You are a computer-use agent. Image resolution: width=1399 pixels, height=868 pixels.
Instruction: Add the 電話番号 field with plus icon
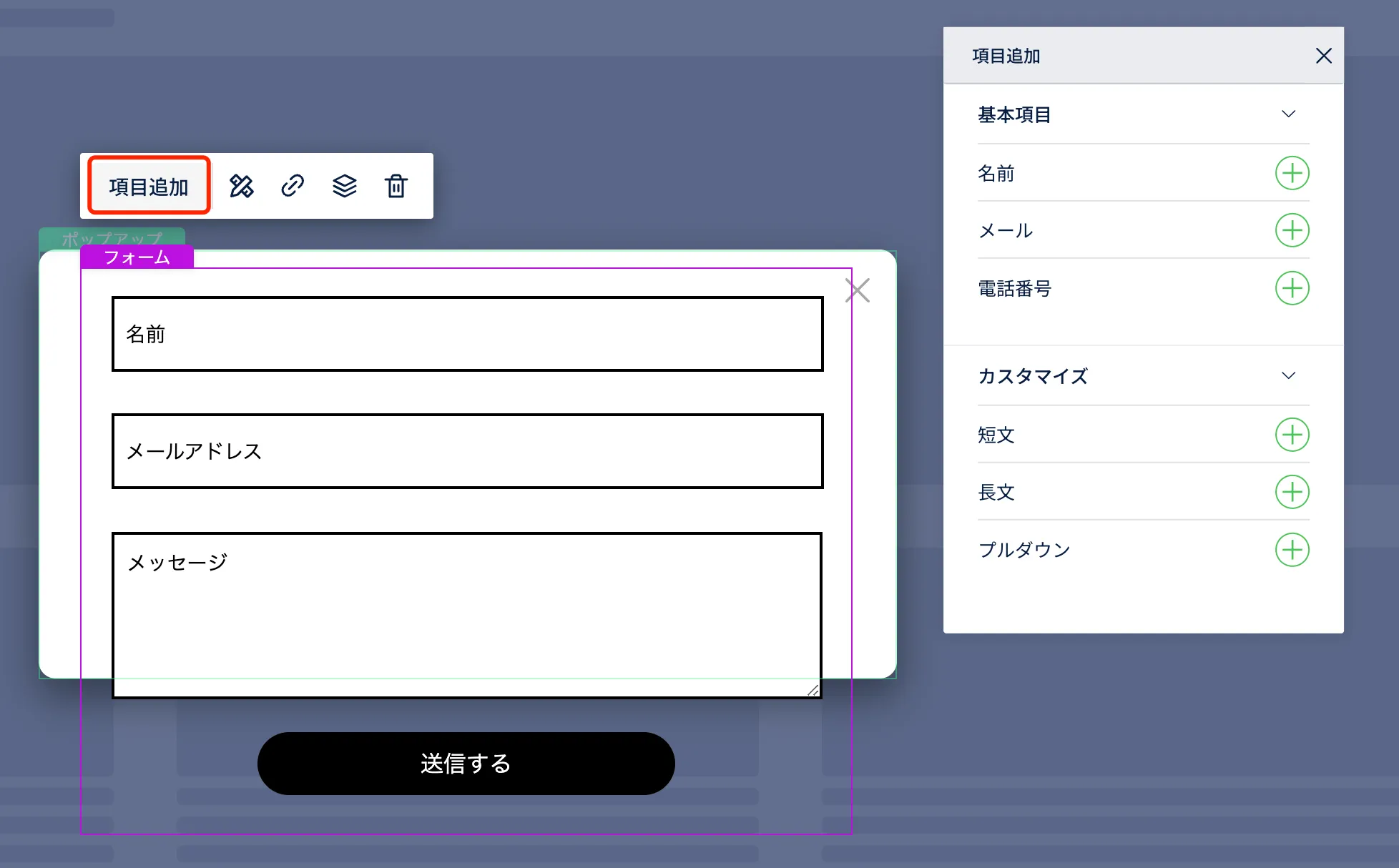coord(1292,288)
